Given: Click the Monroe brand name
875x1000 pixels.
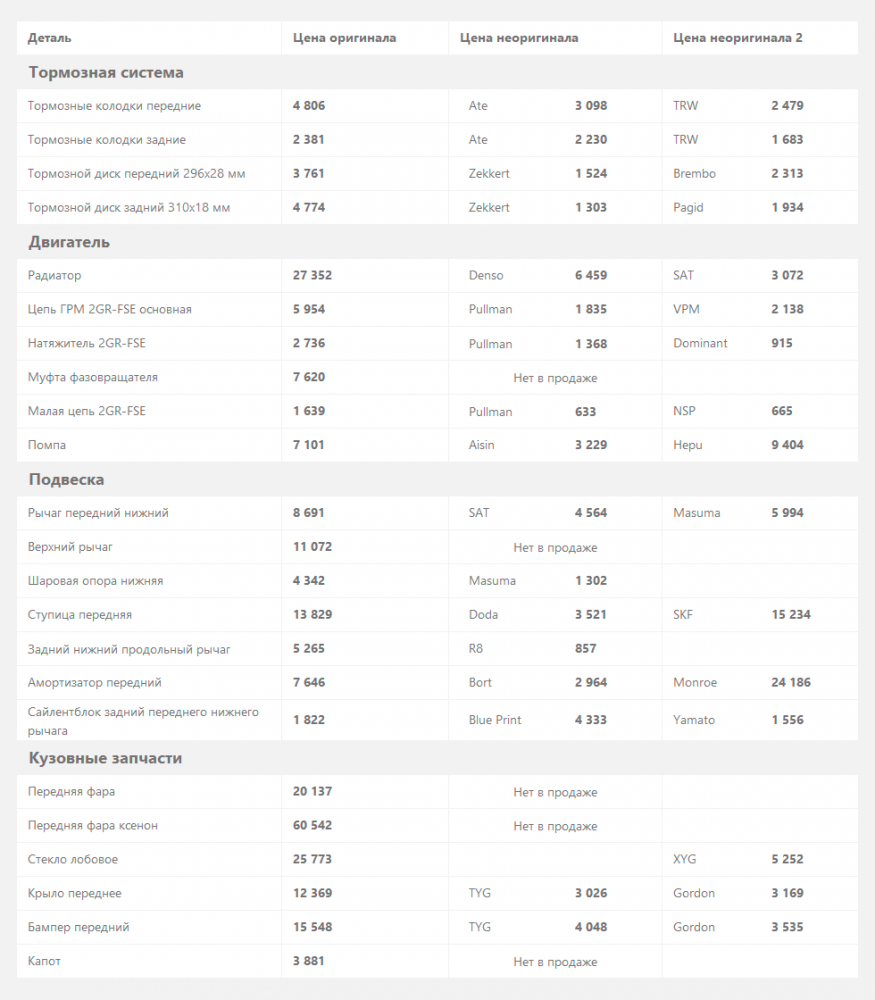Looking at the screenshot, I should (696, 683).
